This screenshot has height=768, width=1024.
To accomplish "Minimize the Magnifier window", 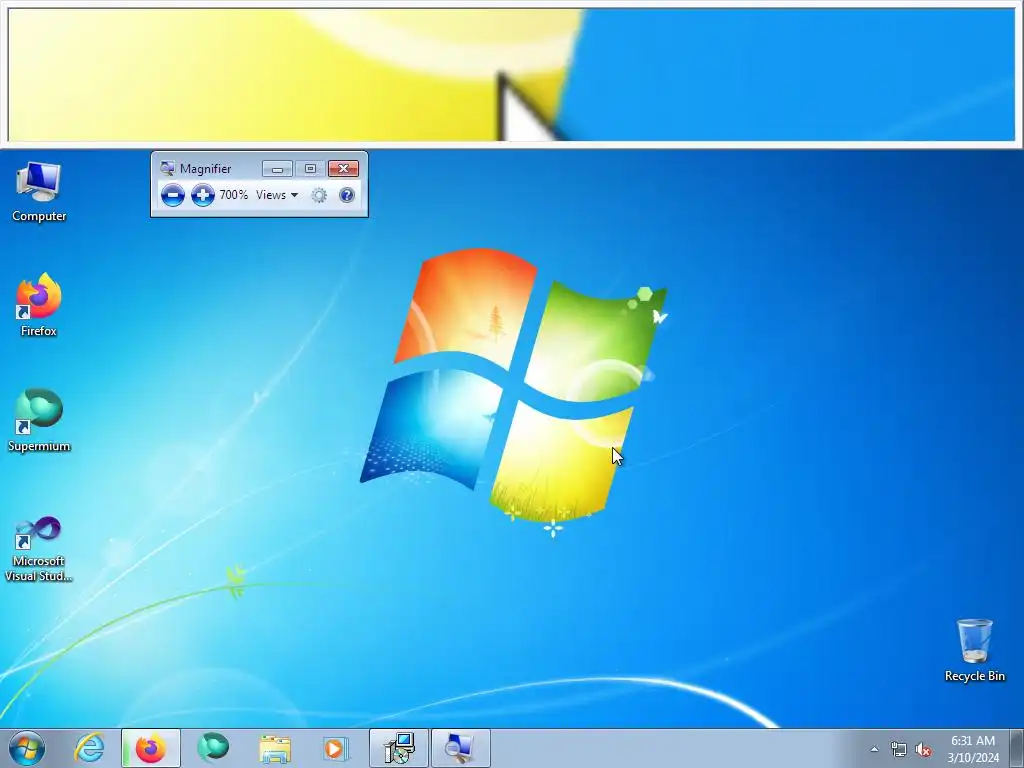I will click(278, 168).
